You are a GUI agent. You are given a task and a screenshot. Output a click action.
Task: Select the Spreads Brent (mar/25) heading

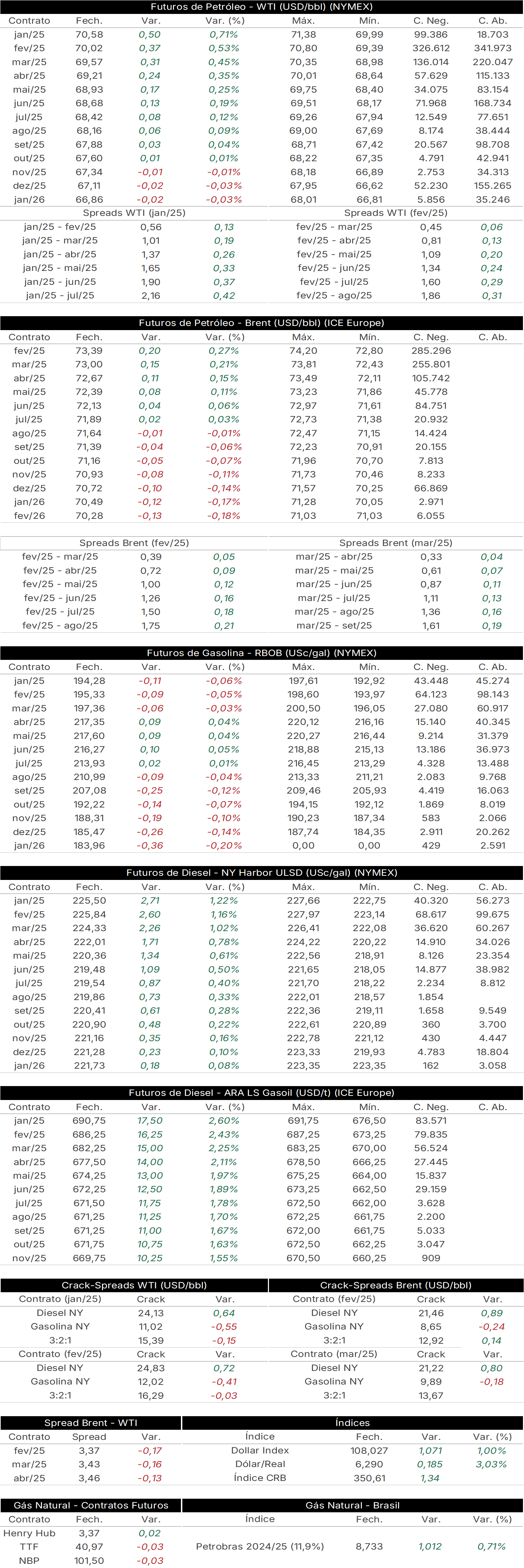(396, 543)
